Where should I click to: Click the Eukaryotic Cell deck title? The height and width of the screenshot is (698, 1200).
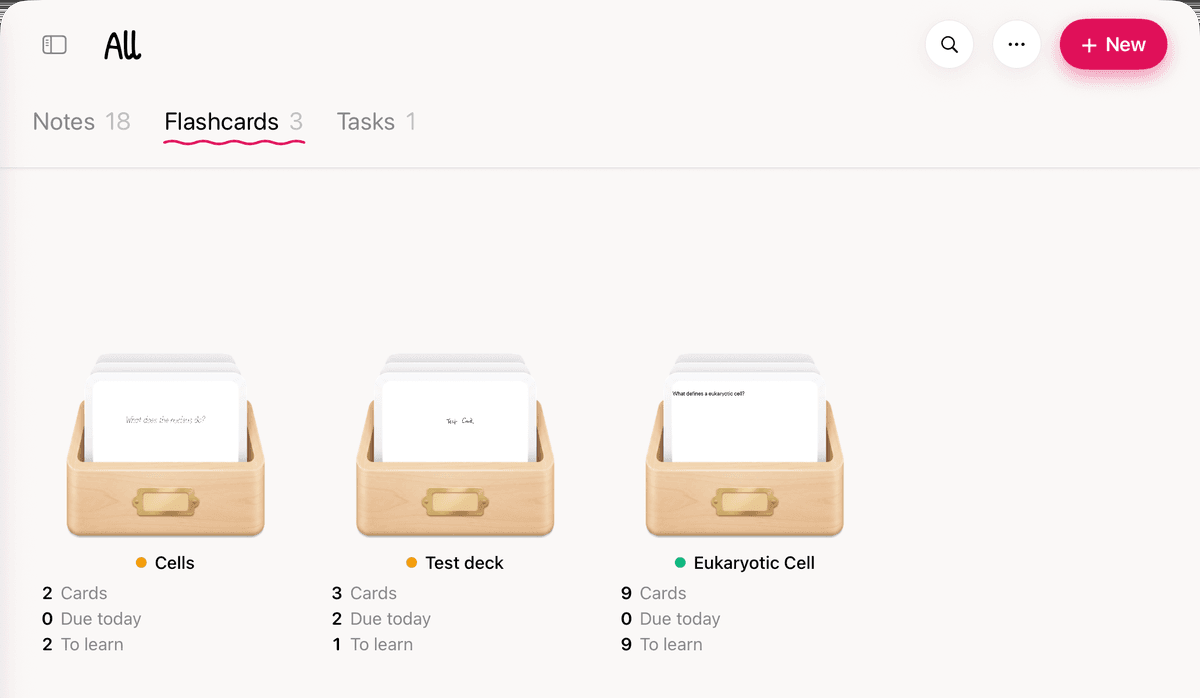[754, 563]
